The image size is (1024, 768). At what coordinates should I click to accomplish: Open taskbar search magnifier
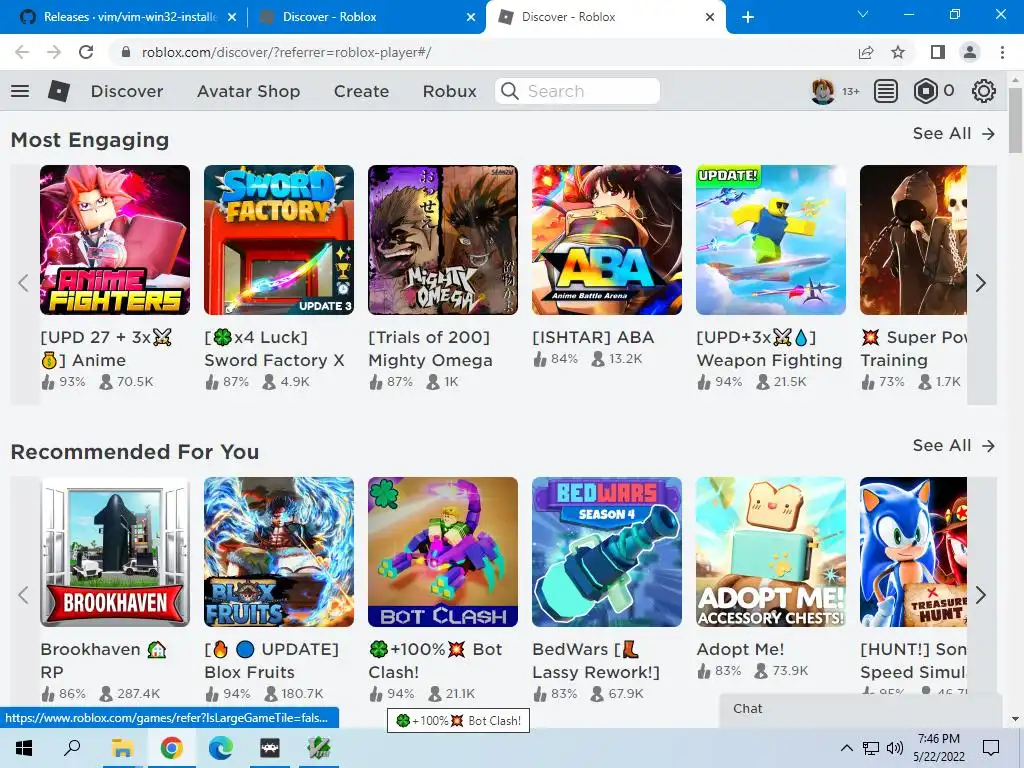(72, 748)
